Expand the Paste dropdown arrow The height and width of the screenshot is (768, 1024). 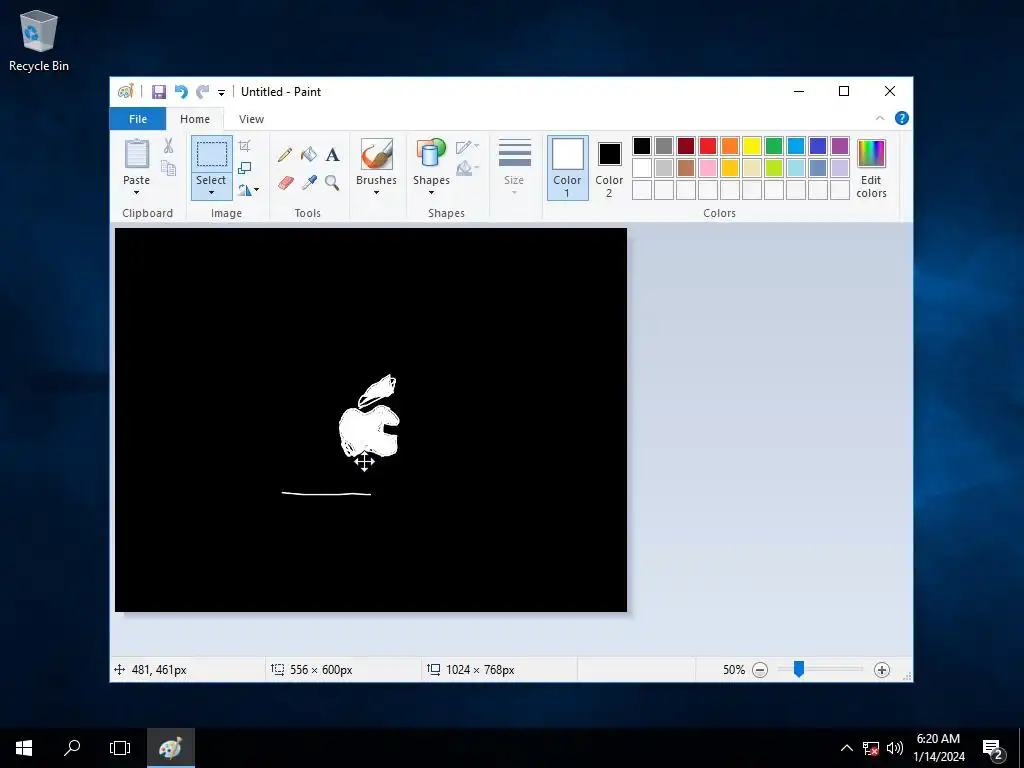tap(136, 192)
